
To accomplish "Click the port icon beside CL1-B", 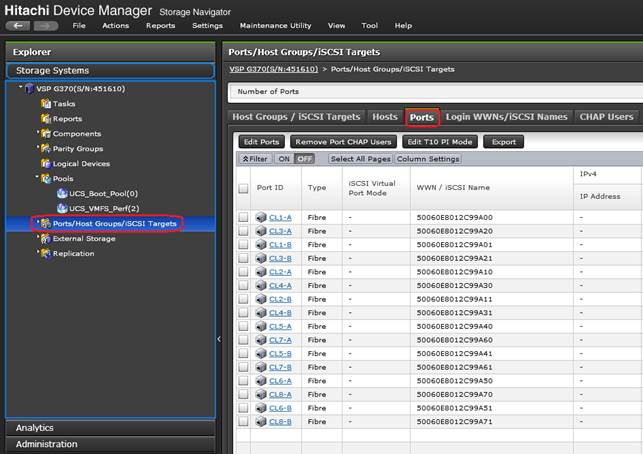I will pyautogui.click(x=261, y=244).
